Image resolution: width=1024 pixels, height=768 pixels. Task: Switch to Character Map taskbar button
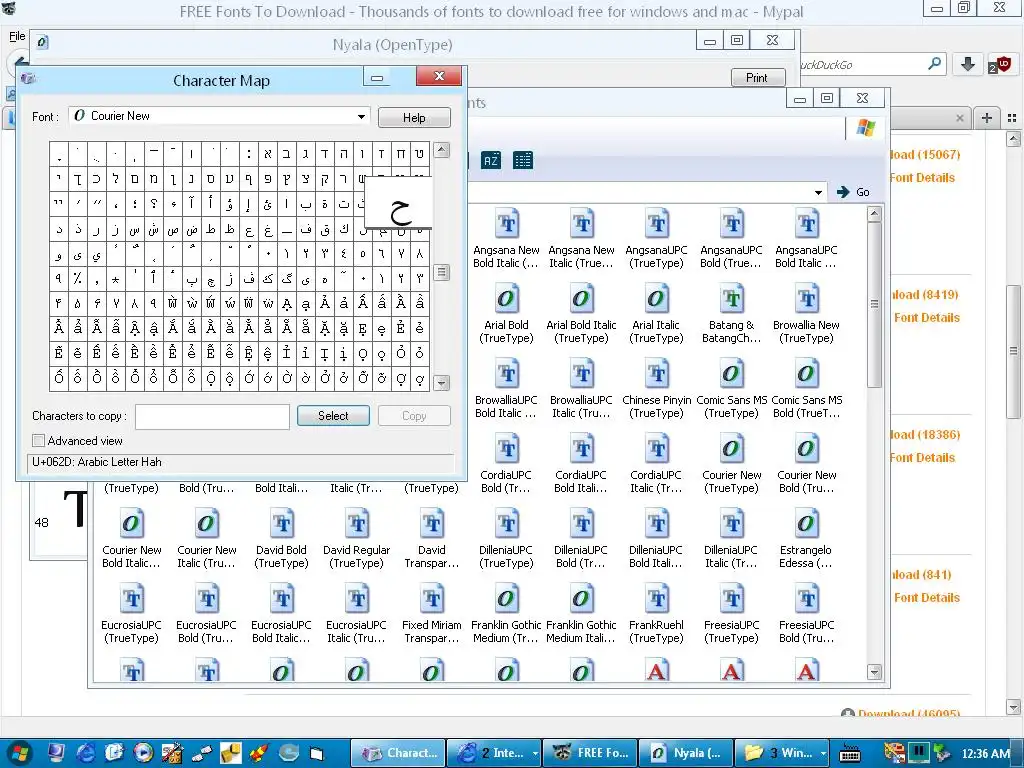coord(398,753)
